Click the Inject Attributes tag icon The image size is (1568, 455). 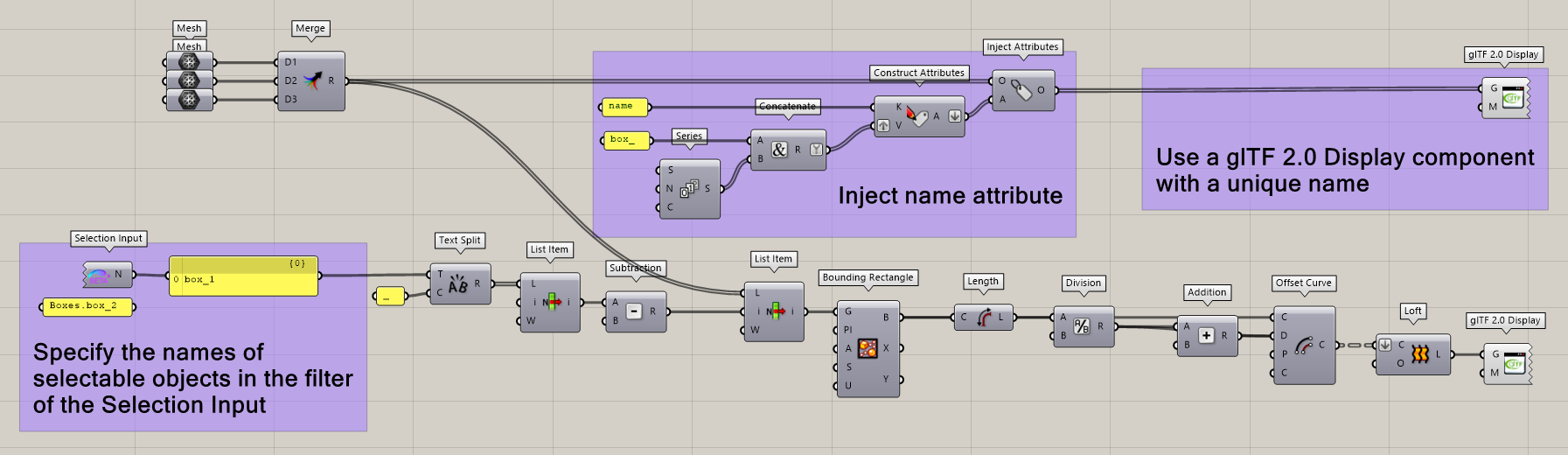(x=1021, y=90)
